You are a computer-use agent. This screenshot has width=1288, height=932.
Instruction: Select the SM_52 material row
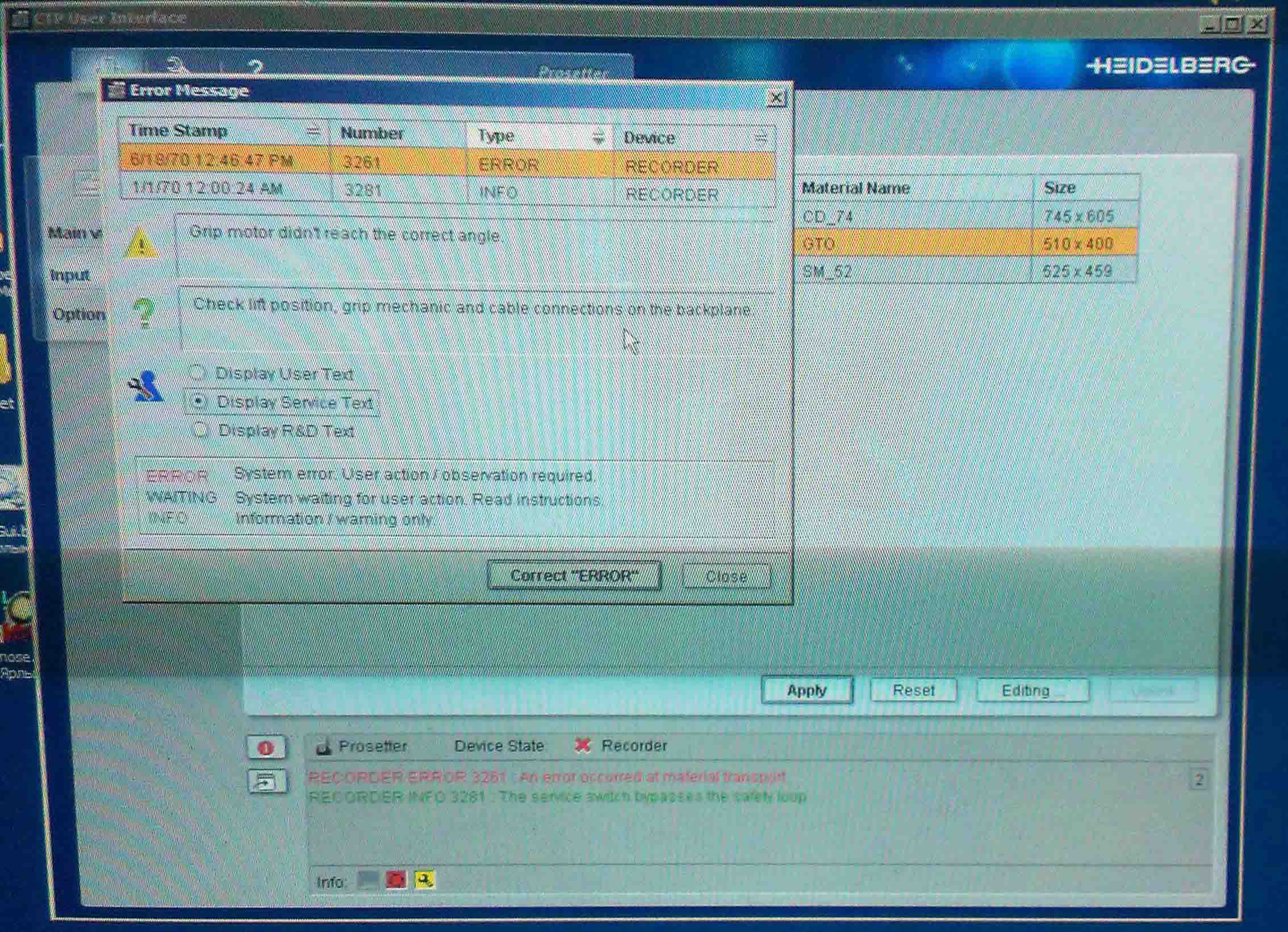coord(965,271)
